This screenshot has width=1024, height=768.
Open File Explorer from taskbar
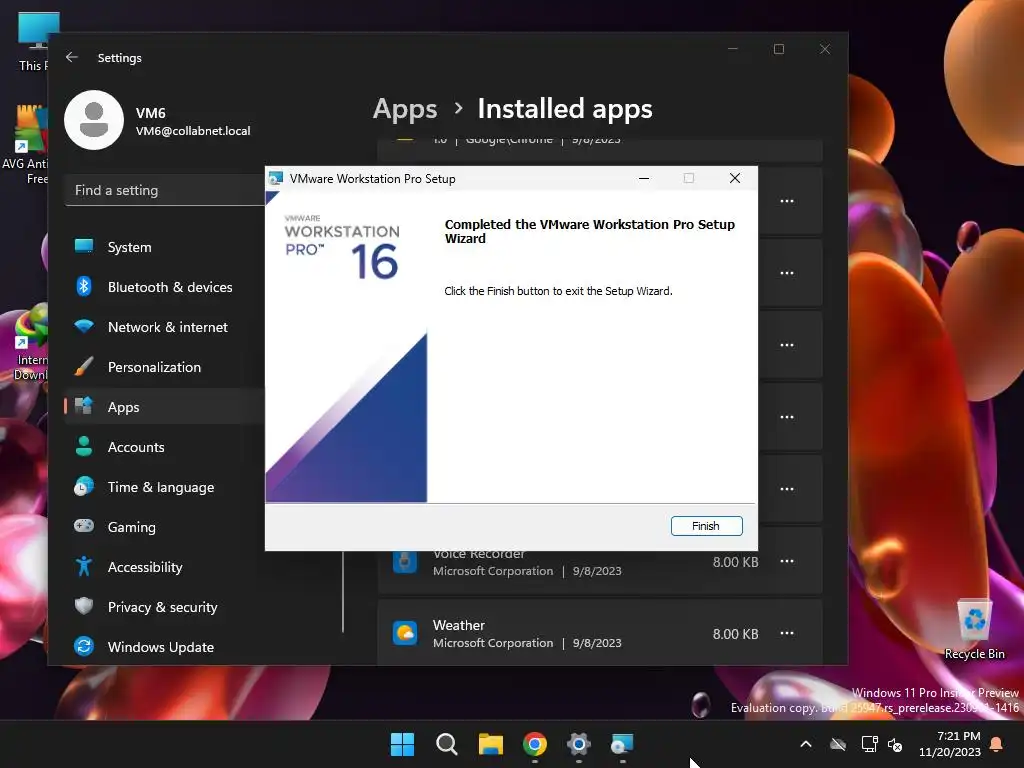coord(490,744)
